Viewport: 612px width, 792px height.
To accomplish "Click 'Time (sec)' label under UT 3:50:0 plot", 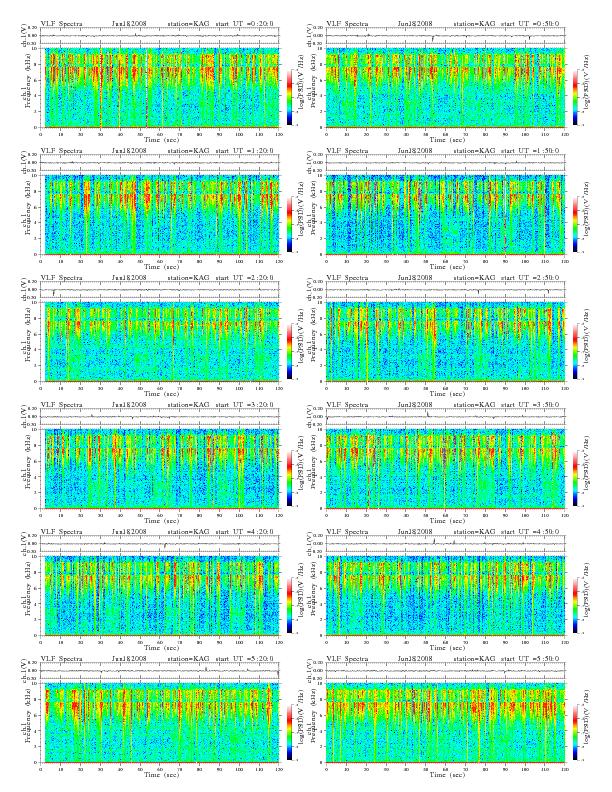I will pyautogui.click(x=447, y=520).
